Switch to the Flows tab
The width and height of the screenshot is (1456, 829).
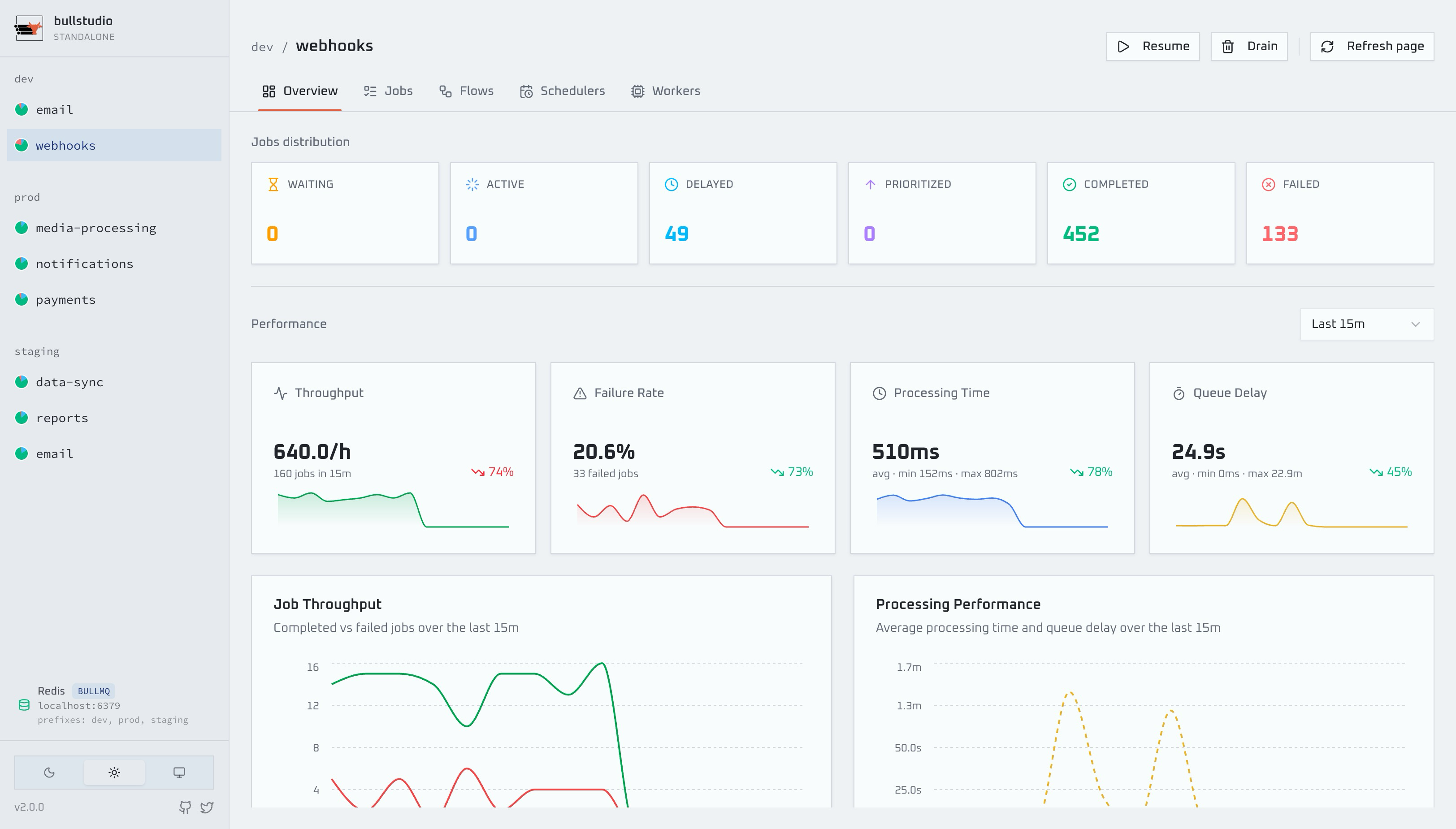click(466, 91)
